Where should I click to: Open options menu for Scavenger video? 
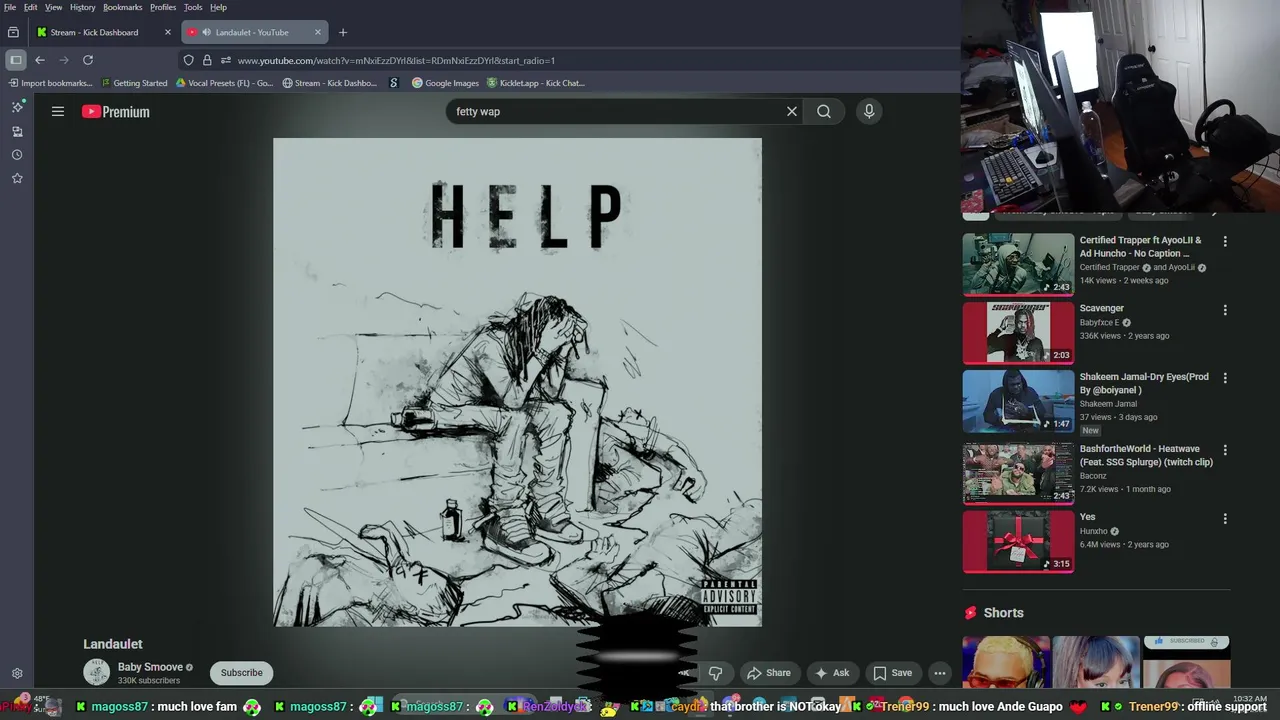[x=1225, y=310]
